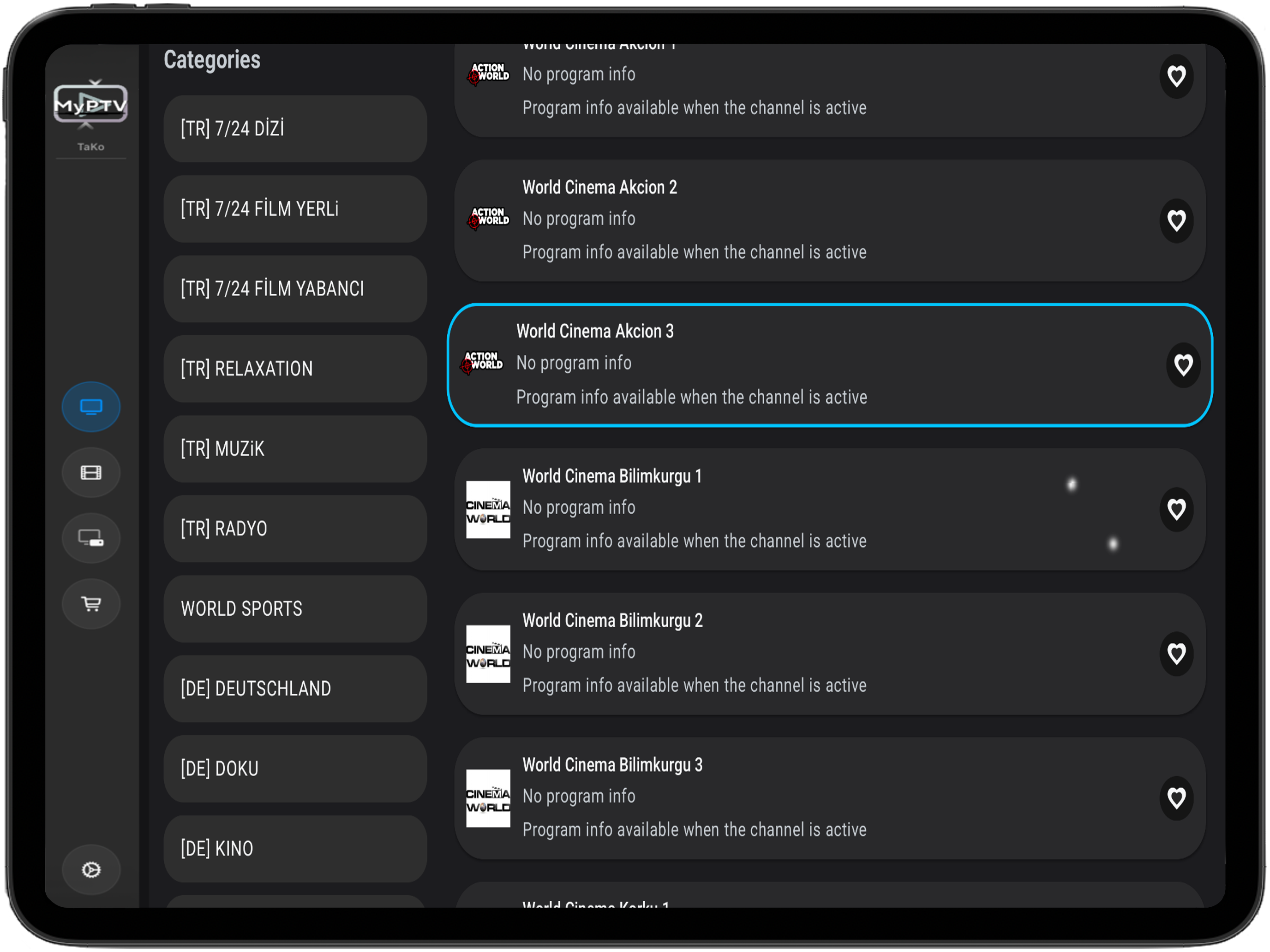This screenshot has width=1270, height=952.
Task: Choose the [DE] DEUTSCHLAND category
Action: (295, 689)
